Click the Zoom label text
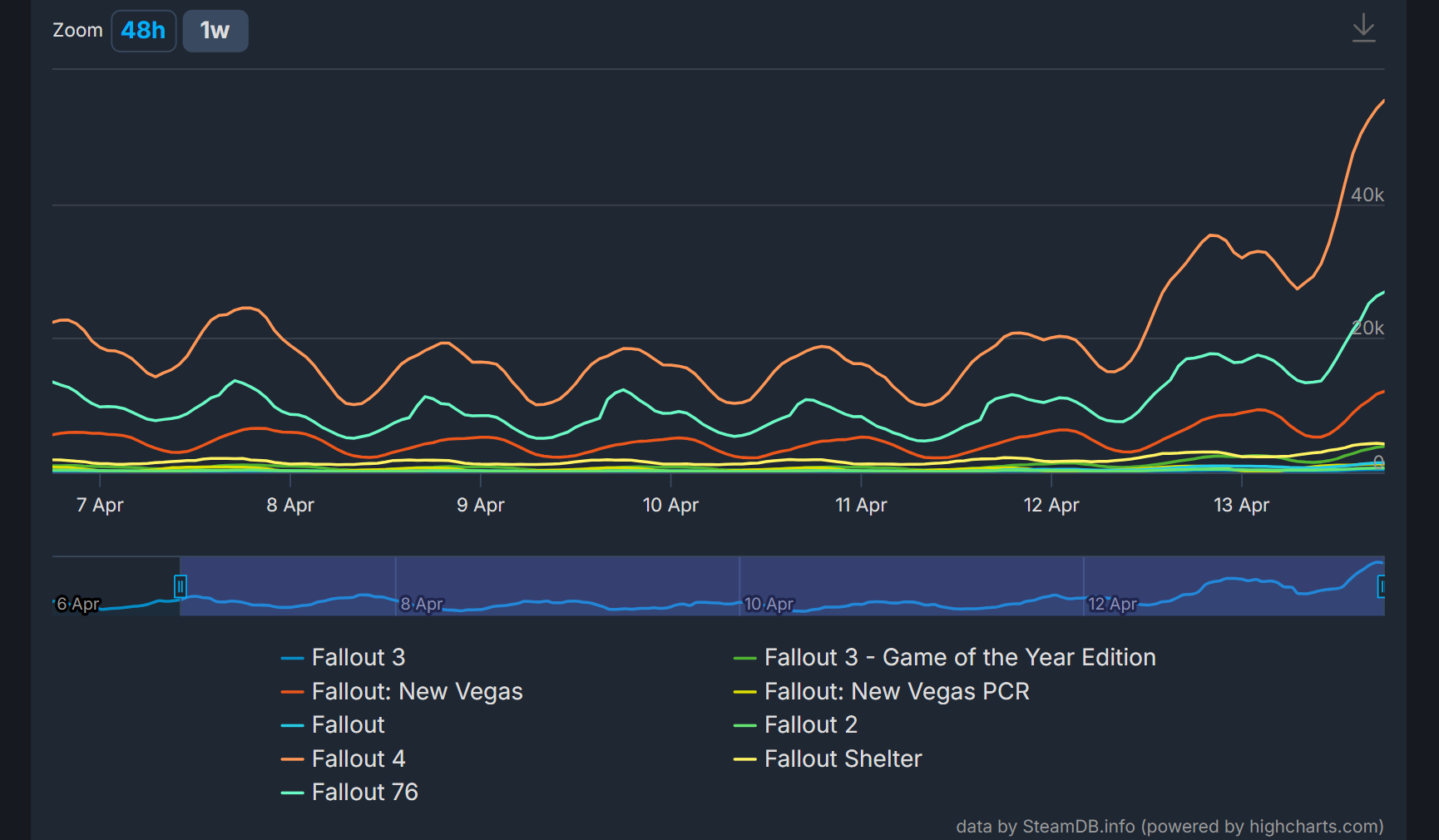 (77, 31)
